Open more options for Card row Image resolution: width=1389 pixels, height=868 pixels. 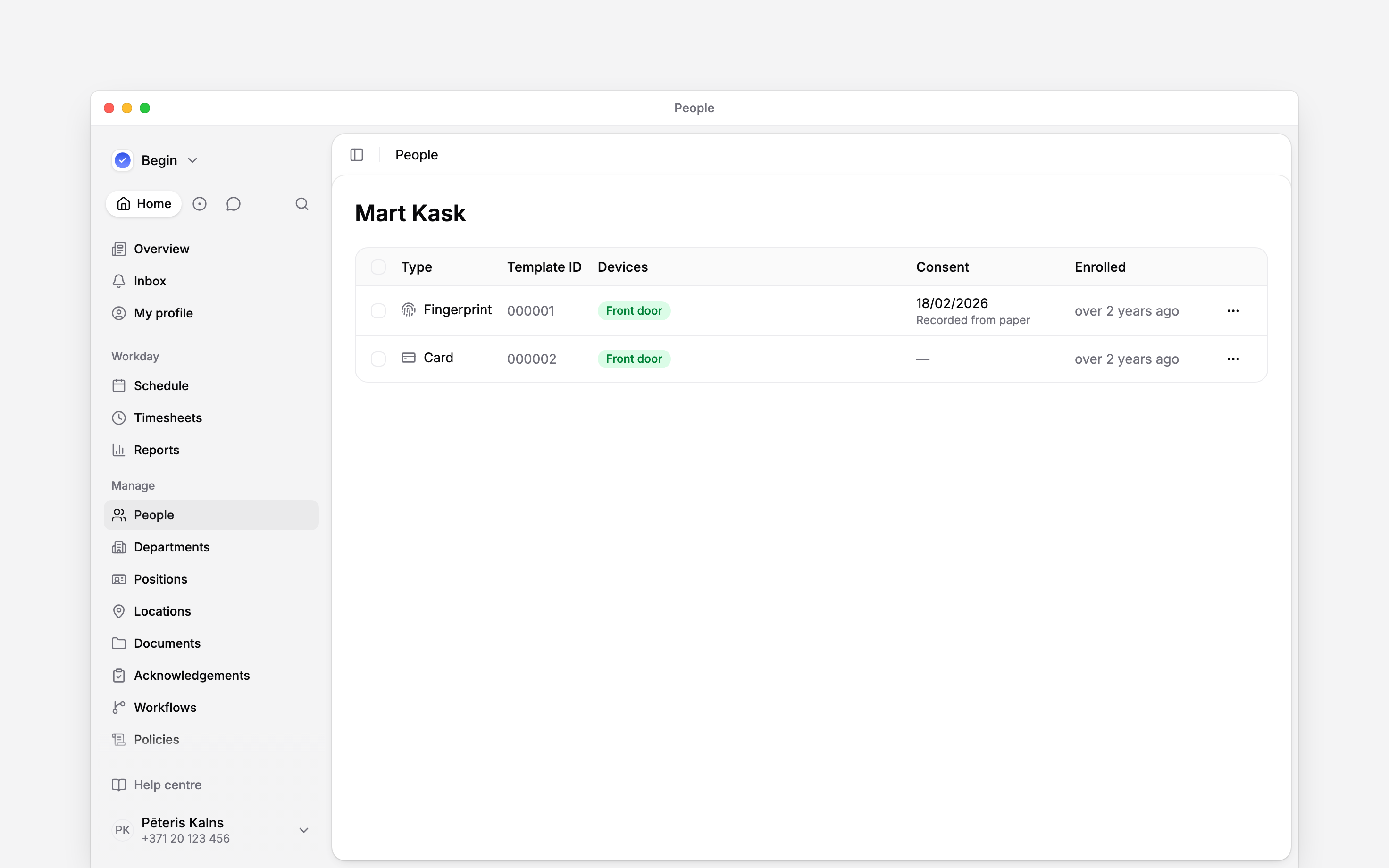(1233, 359)
